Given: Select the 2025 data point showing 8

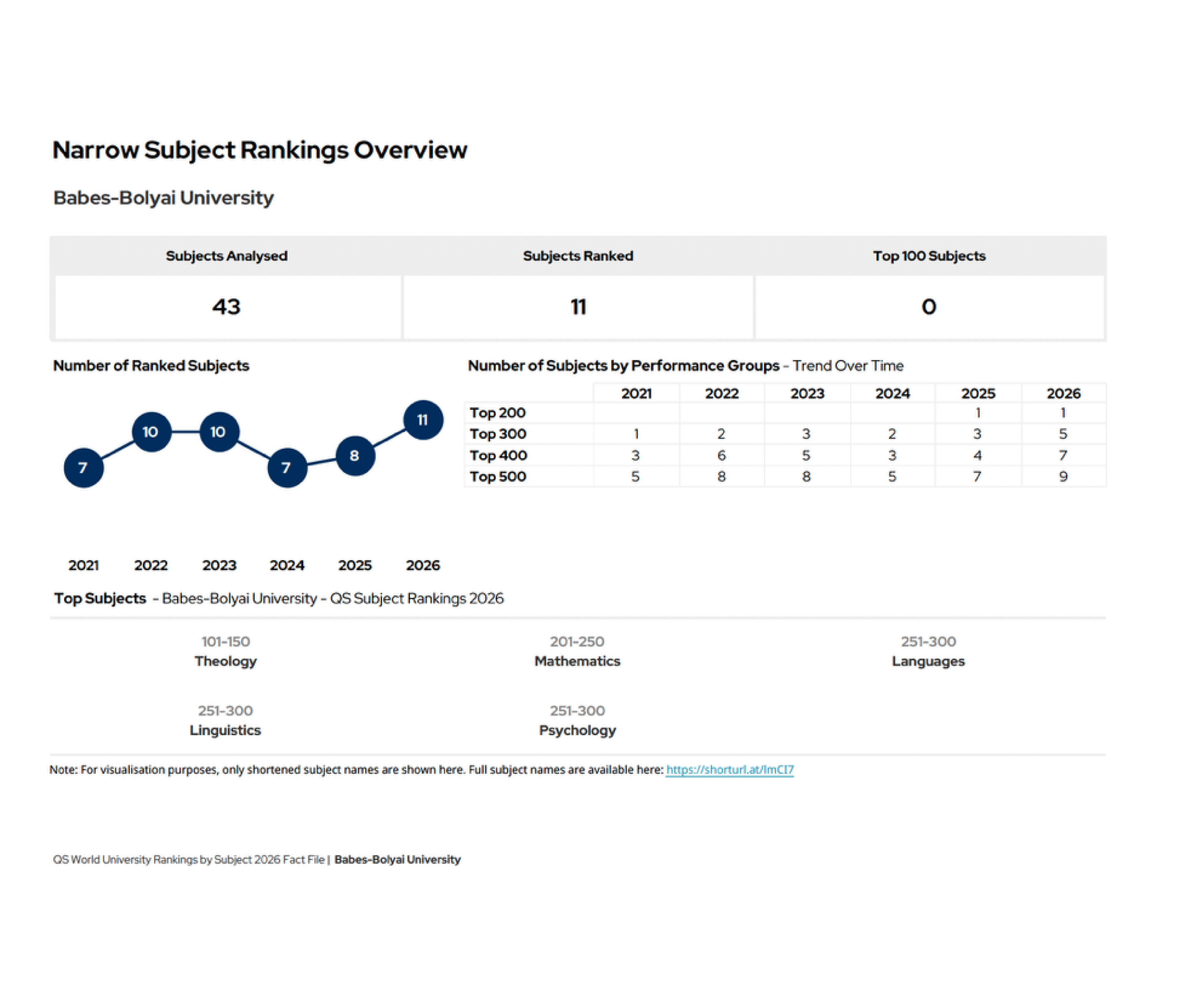Looking at the screenshot, I should click(x=355, y=456).
